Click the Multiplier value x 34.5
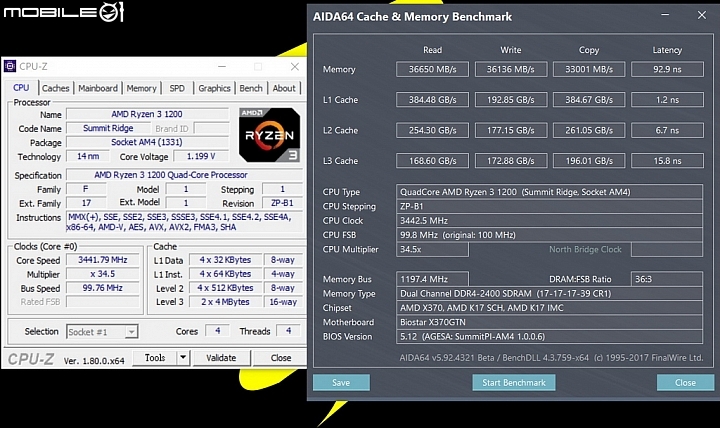 pos(102,274)
